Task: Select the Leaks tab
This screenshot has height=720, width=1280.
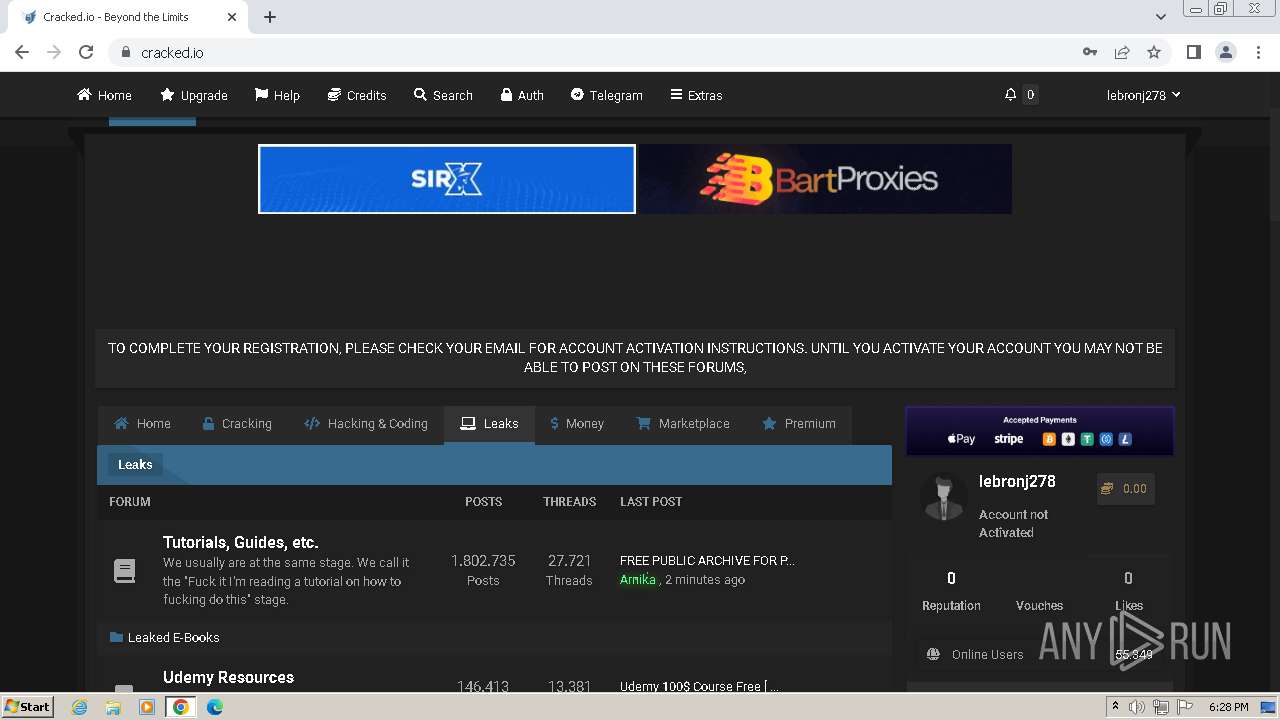Action: (x=489, y=424)
